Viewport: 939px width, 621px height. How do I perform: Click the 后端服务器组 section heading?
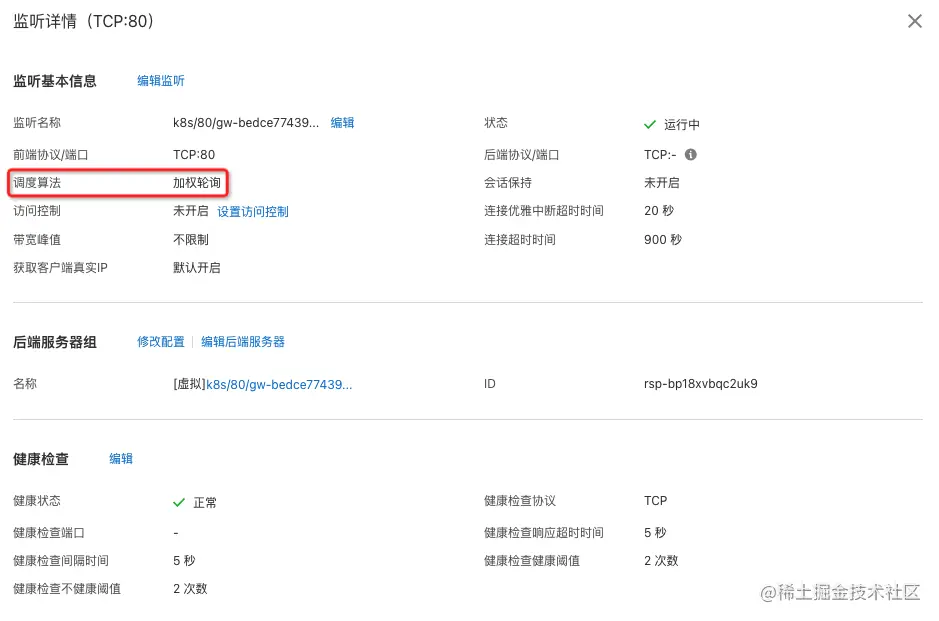coord(54,343)
